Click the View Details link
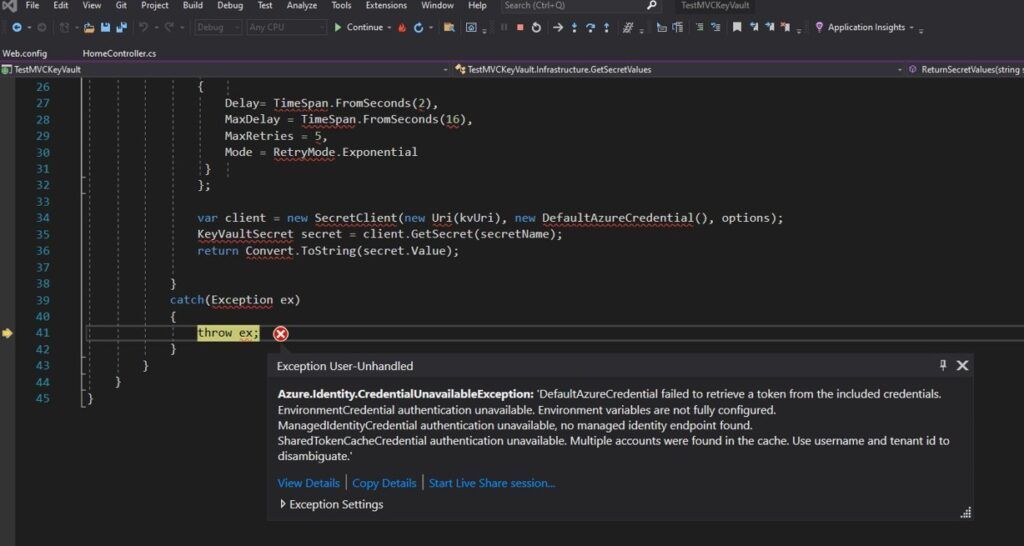The height and width of the screenshot is (546, 1024). tap(308, 483)
